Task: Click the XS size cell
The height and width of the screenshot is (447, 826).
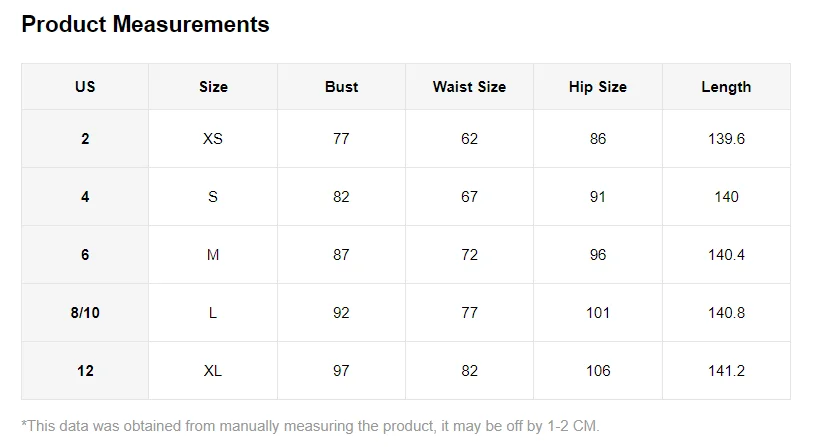Action: (x=213, y=139)
